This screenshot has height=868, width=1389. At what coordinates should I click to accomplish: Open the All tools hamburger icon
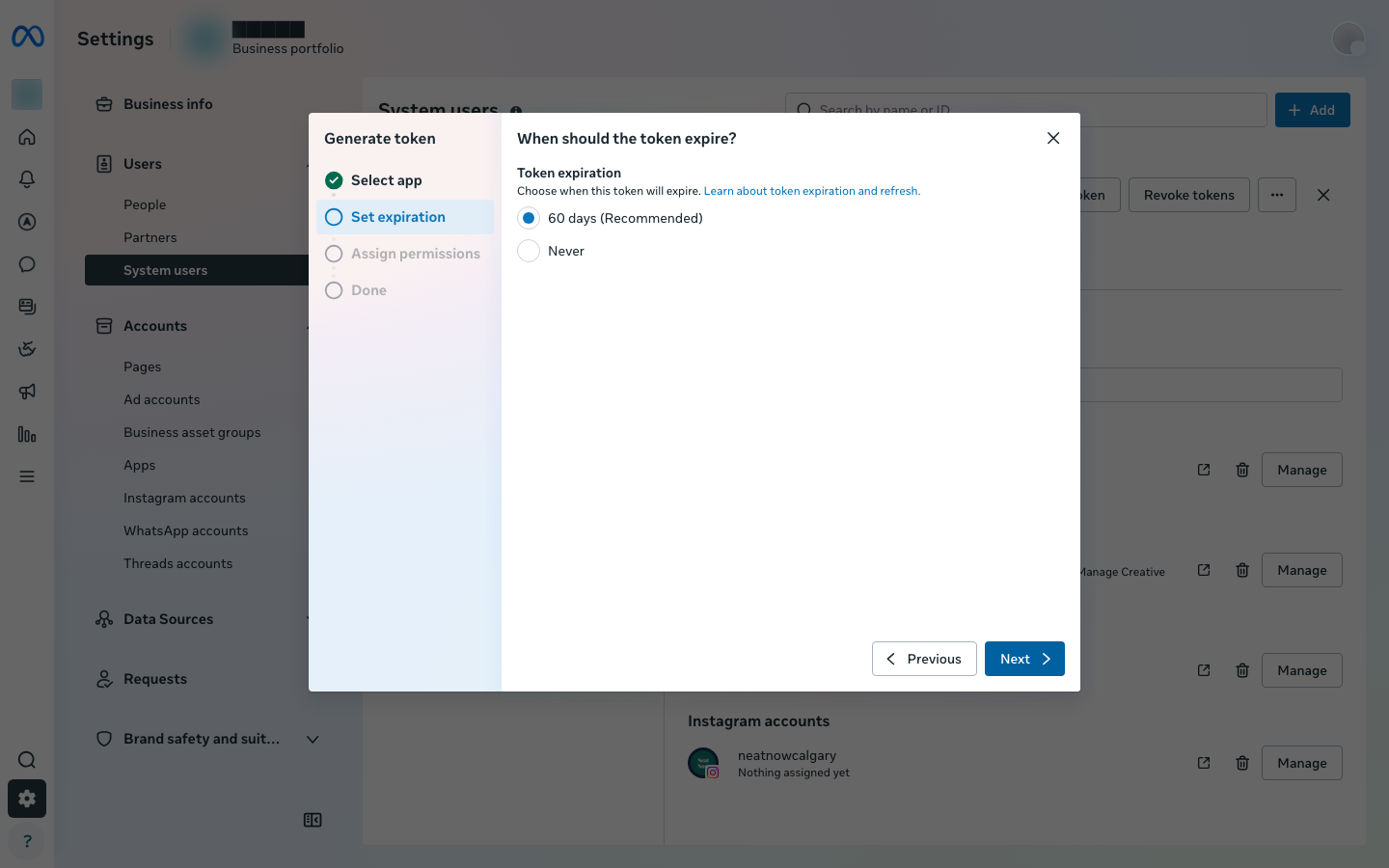[x=27, y=476]
